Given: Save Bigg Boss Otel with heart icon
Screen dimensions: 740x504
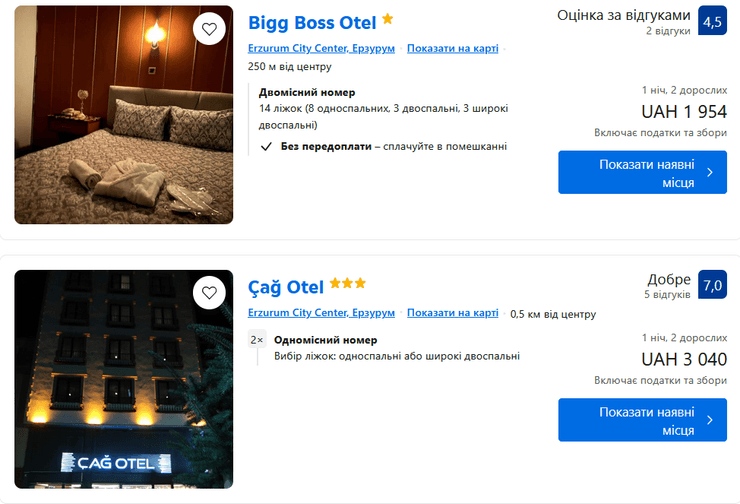Looking at the screenshot, I should [209, 30].
